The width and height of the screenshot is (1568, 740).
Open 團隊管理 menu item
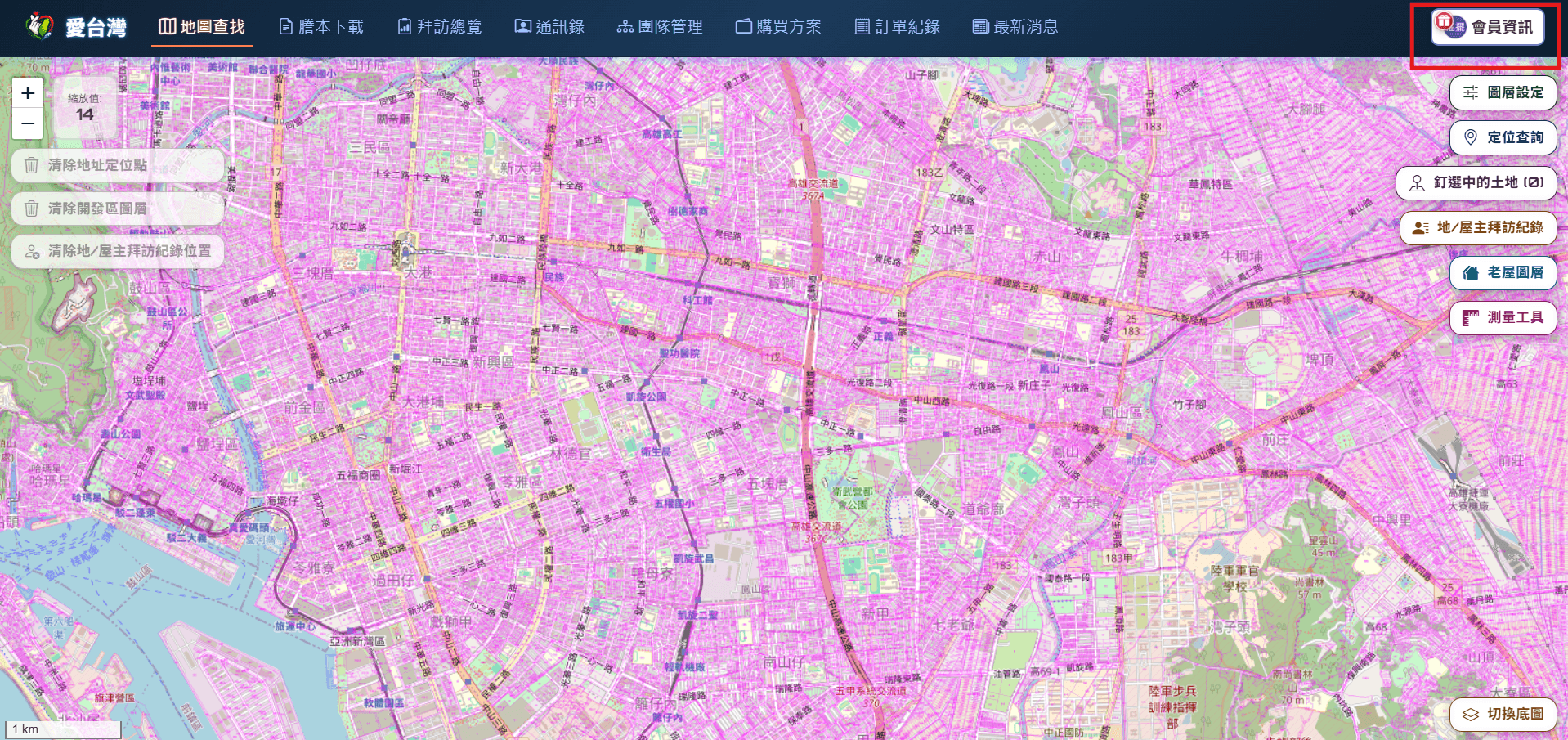click(660, 27)
